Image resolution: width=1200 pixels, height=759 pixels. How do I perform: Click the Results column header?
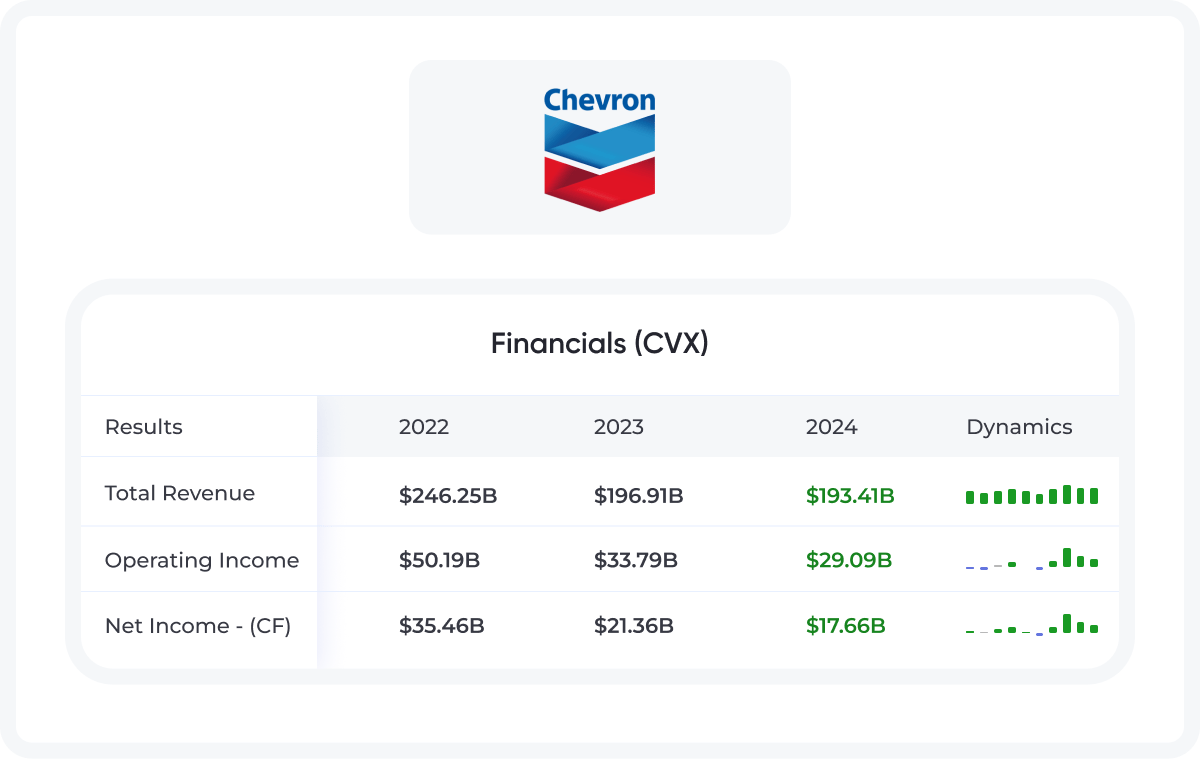[144, 427]
